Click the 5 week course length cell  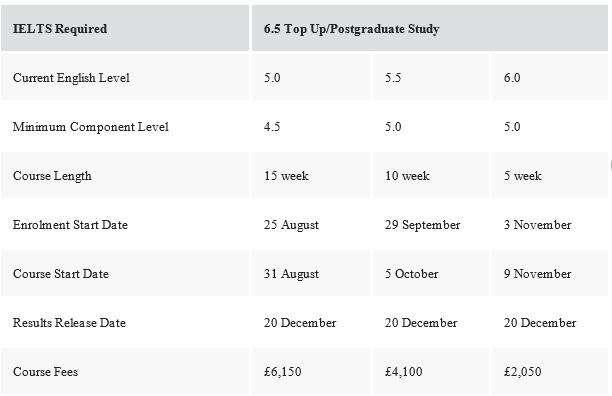coord(550,175)
